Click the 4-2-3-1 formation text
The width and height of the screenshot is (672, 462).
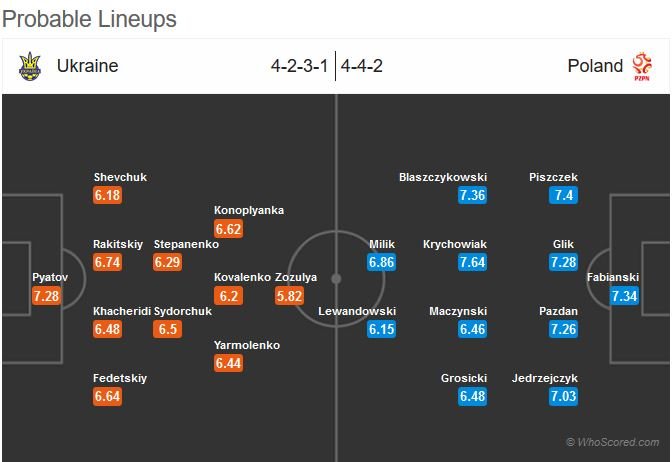pyautogui.click(x=300, y=66)
